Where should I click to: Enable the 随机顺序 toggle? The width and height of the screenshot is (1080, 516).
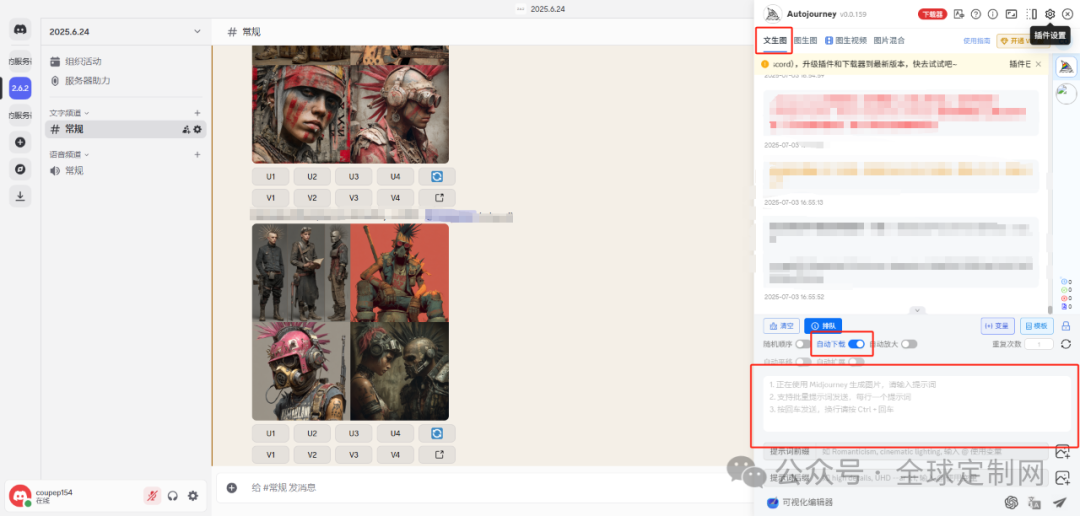click(x=802, y=344)
